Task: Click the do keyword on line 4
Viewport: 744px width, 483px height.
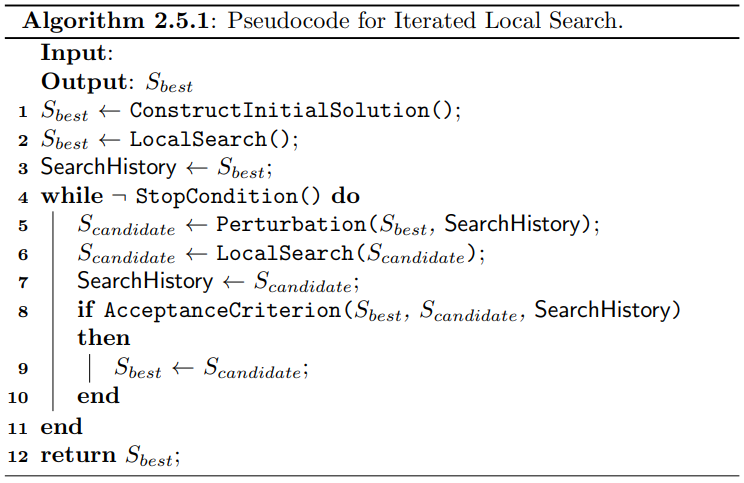Action: [x=345, y=196]
